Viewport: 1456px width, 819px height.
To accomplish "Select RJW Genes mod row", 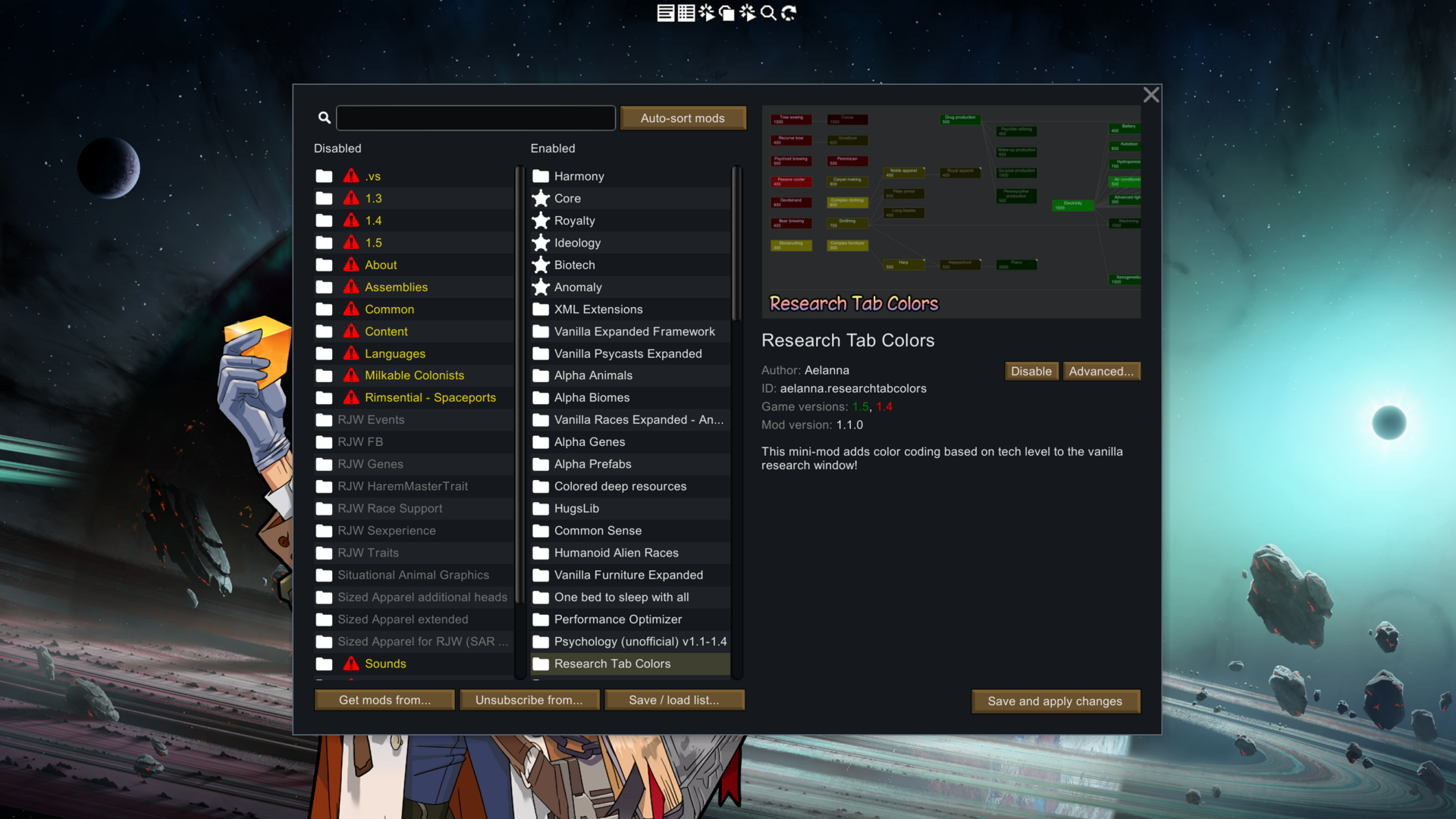I will click(x=414, y=464).
